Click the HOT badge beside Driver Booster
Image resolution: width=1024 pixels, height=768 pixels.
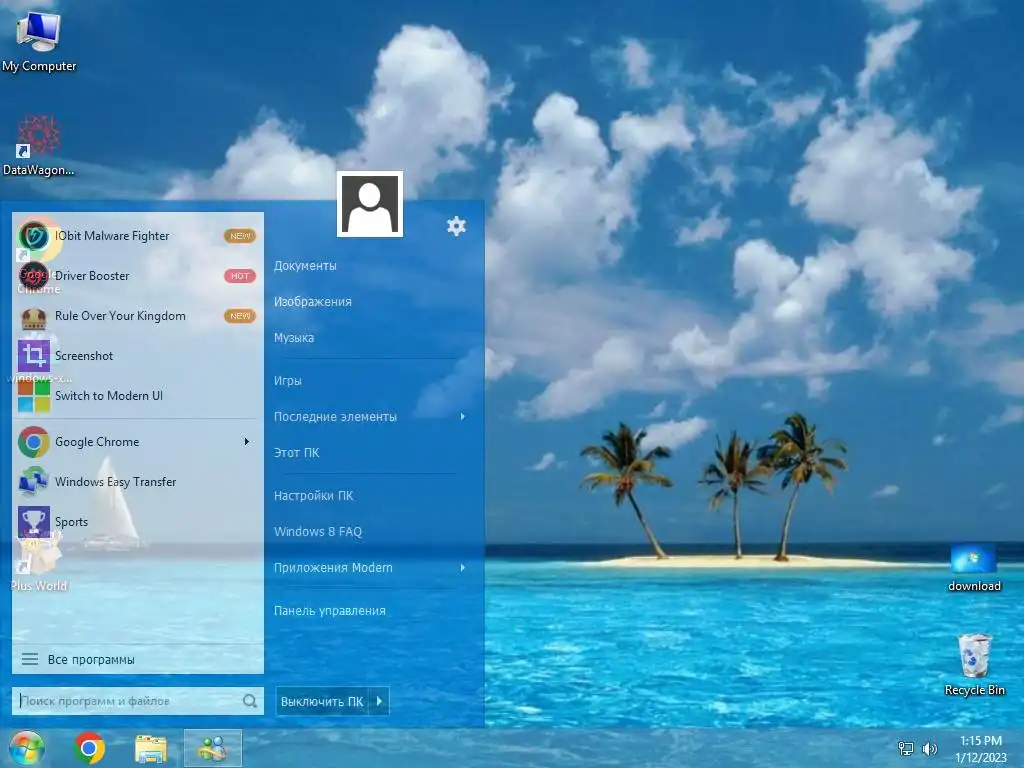(x=240, y=276)
